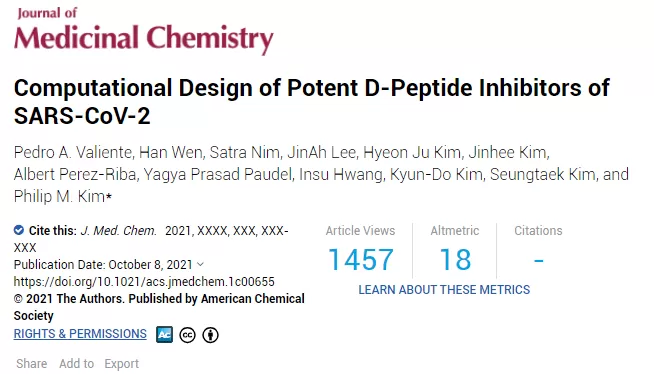Open the Journal of Medicinal Chemistry logo
654x374 pixels.
pos(143,31)
